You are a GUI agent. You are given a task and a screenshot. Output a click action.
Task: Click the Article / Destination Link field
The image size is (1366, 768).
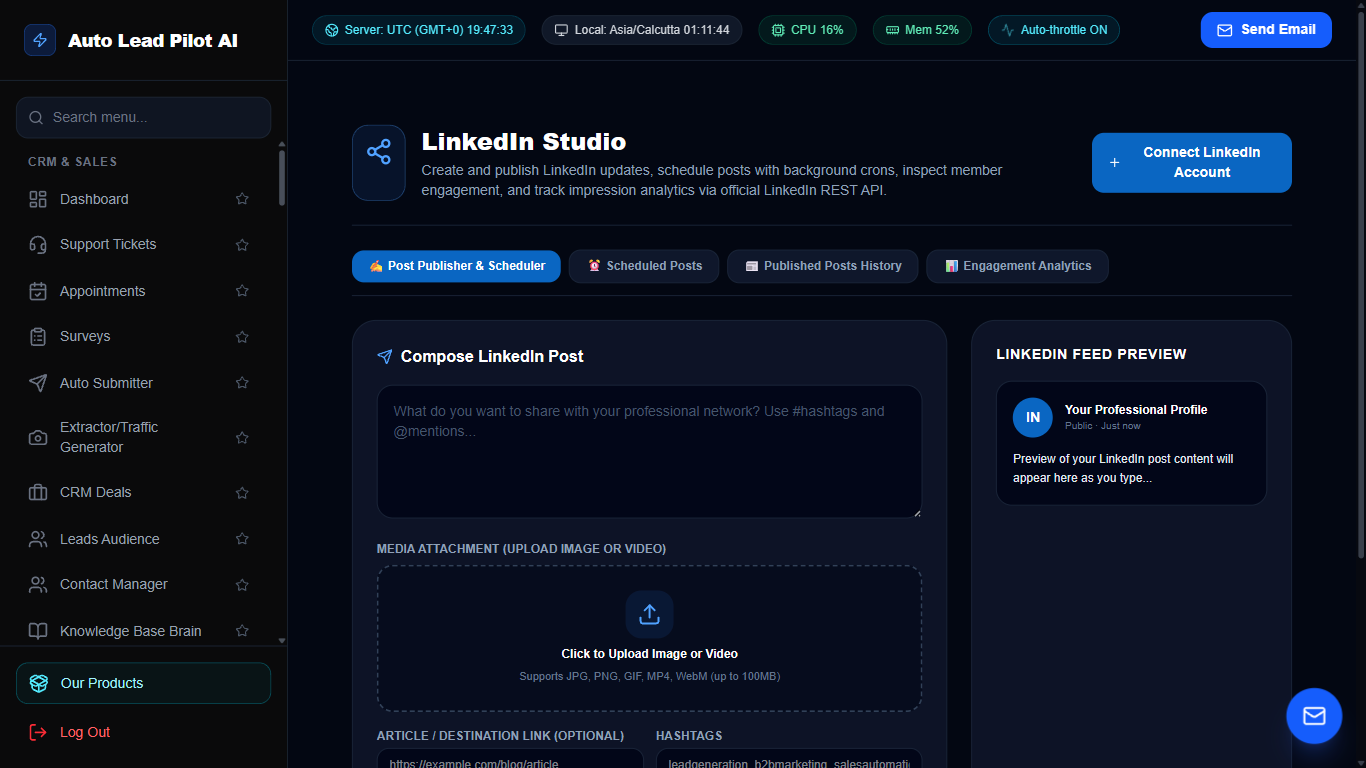click(510, 759)
